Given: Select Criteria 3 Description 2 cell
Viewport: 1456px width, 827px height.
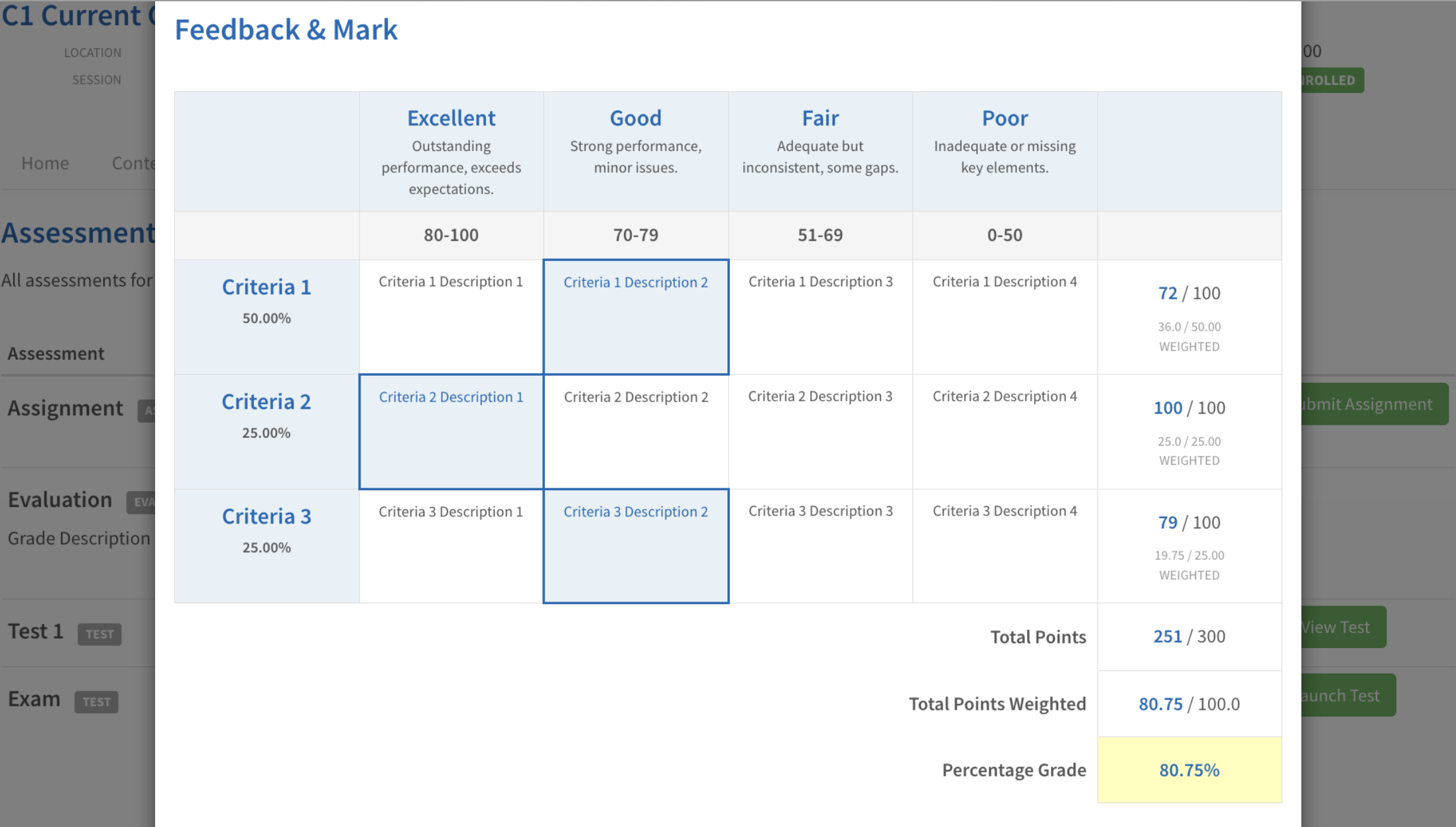Looking at the screenshot, I should point(635,545).
